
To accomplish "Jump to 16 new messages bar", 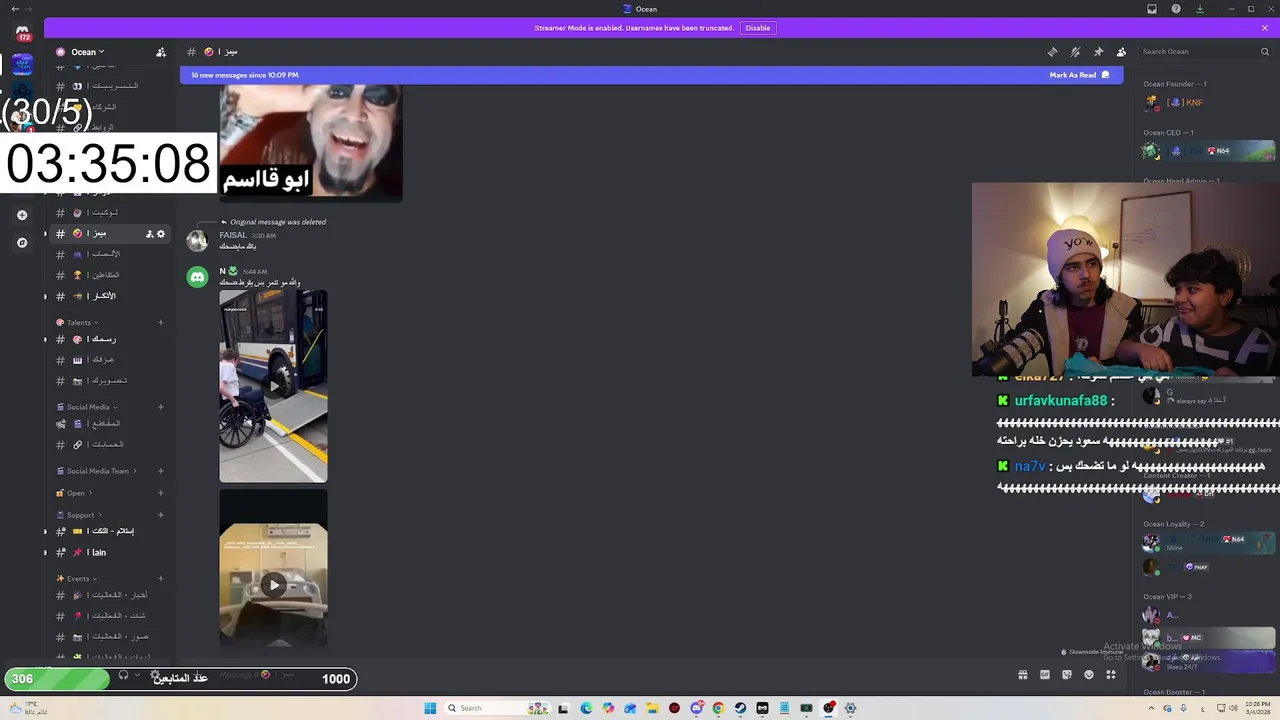I will (650, 75).
